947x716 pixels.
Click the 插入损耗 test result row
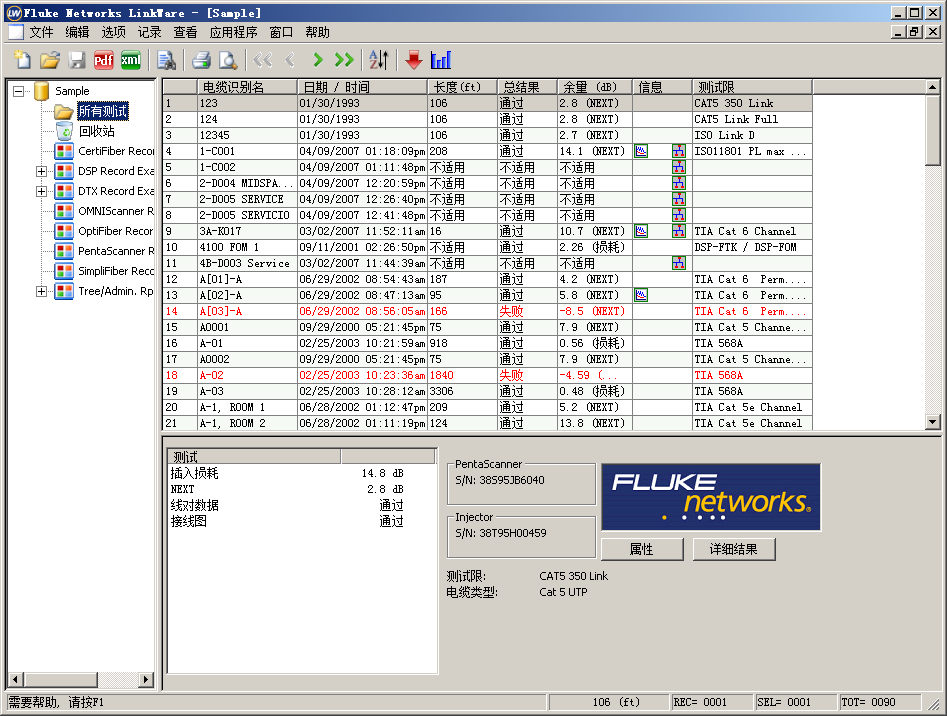pos(302,473)
